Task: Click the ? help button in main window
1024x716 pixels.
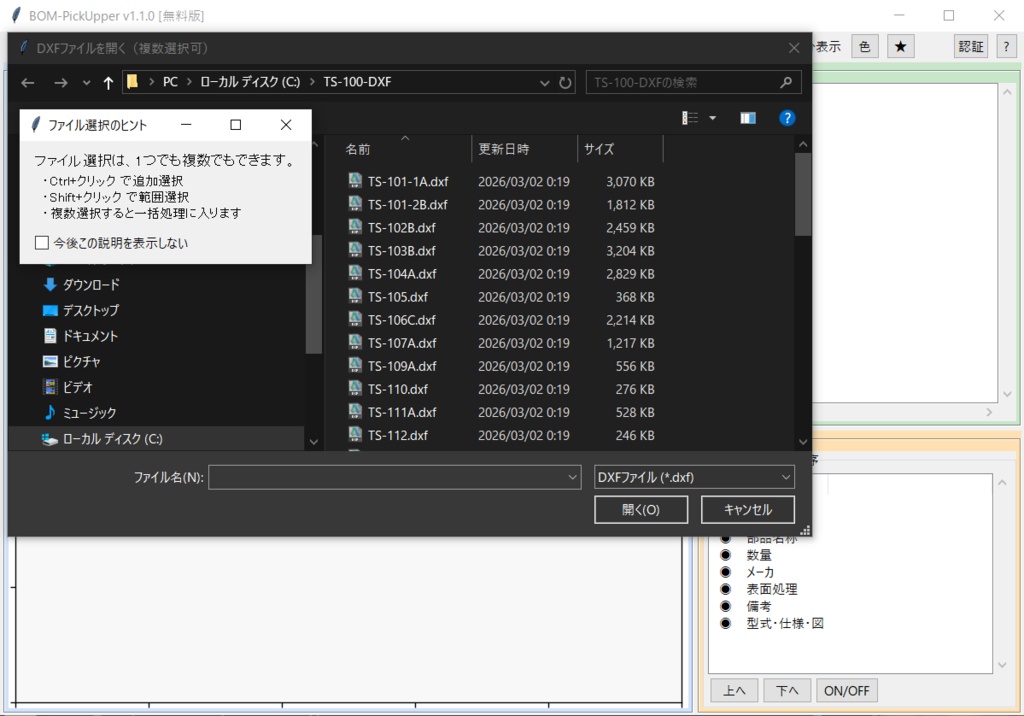Action: point(1006,46)
